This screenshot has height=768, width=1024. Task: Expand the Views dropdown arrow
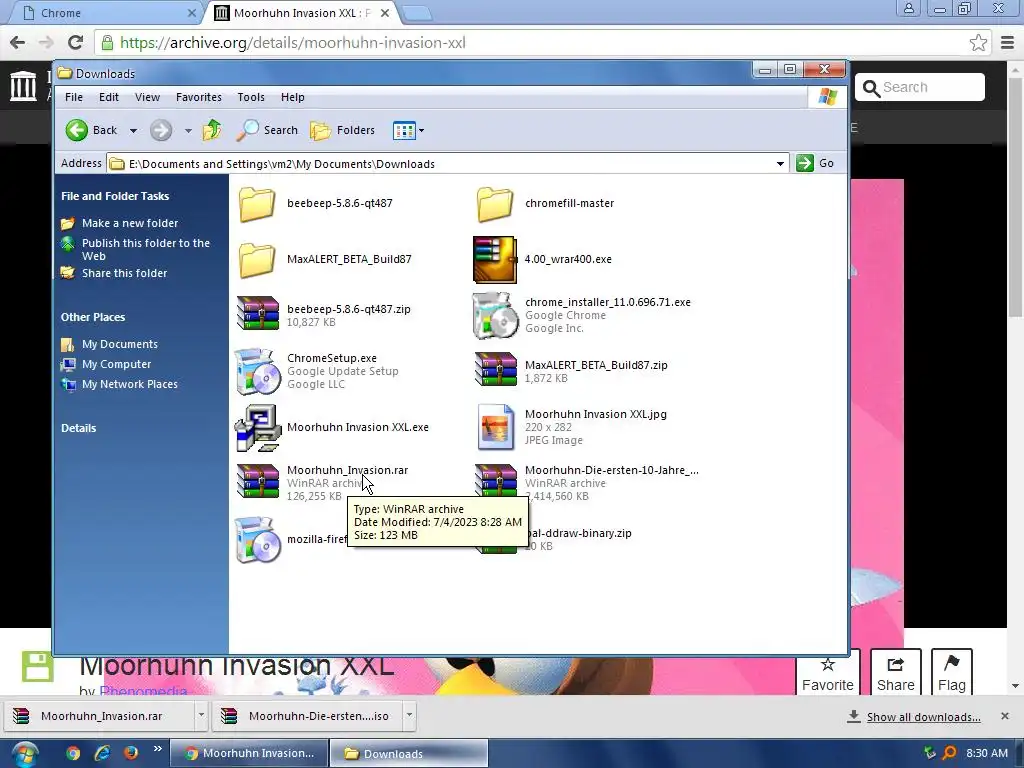click(422, 131)
